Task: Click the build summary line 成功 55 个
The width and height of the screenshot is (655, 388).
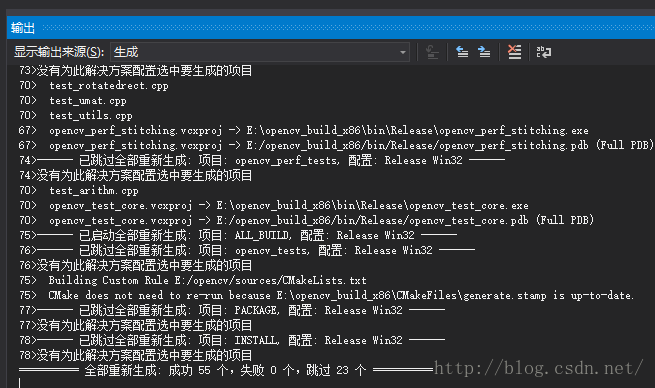Action: pos(226,370)
